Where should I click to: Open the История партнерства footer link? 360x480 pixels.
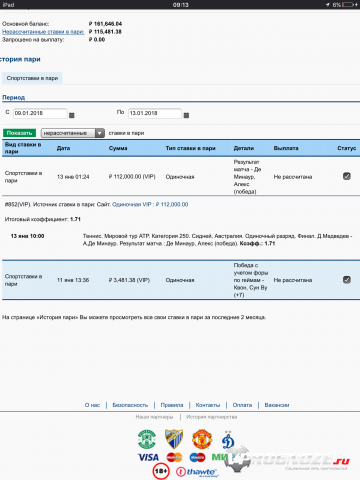tap(212, 417)
